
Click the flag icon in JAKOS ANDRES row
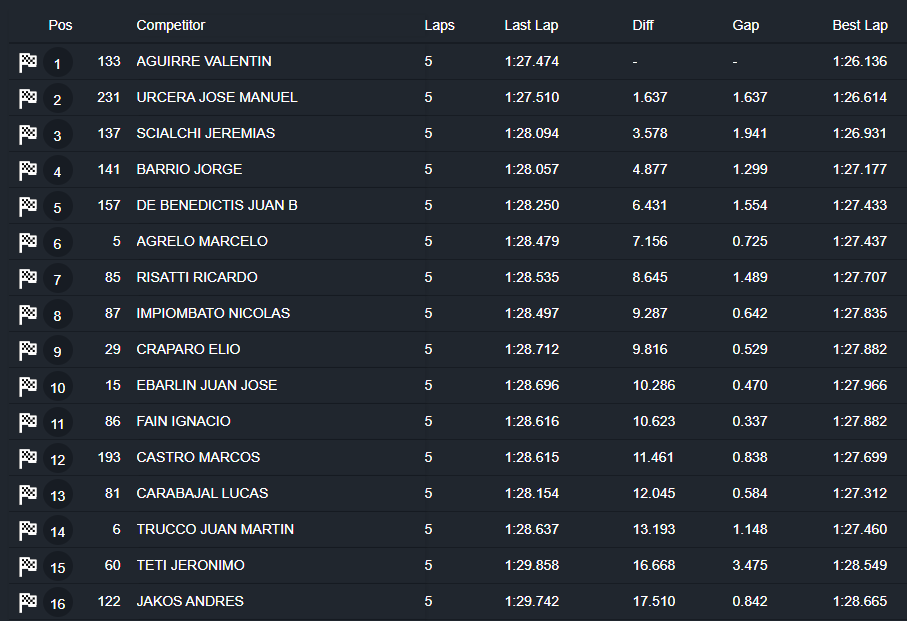click(x=28, y=602)
